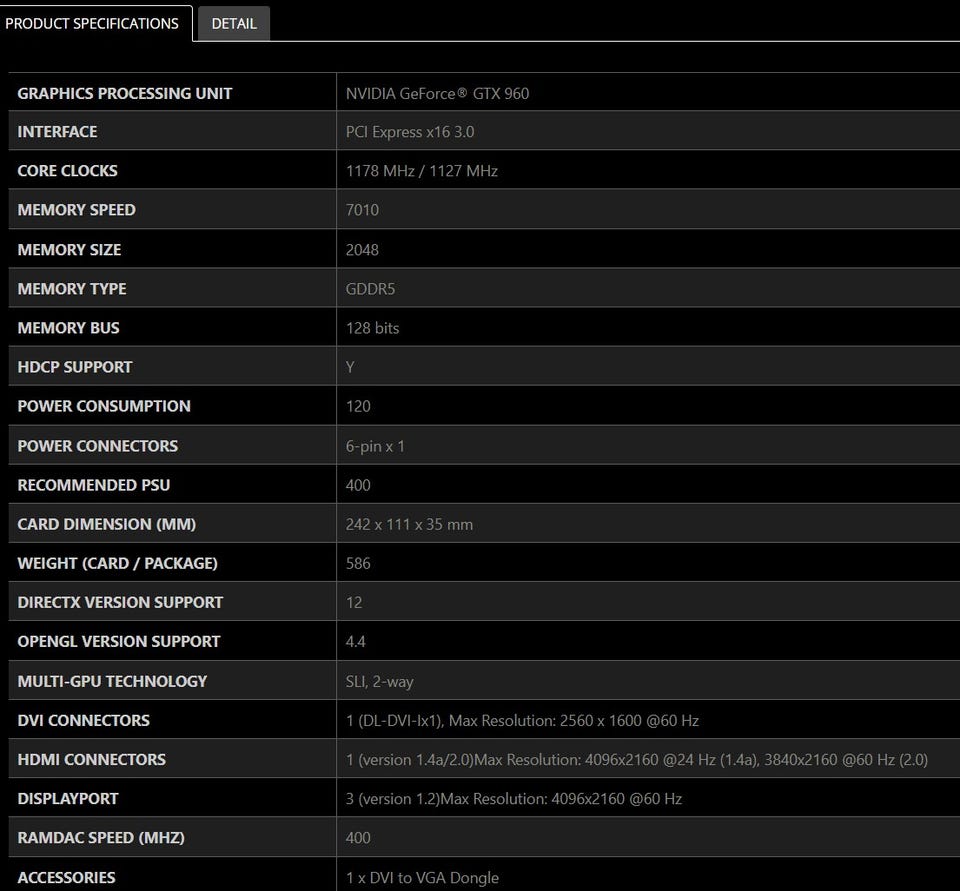The width and height of the screenshot is (960, 891).
Task: Select the 4.4 OpenGL version value
Action: 356,642
